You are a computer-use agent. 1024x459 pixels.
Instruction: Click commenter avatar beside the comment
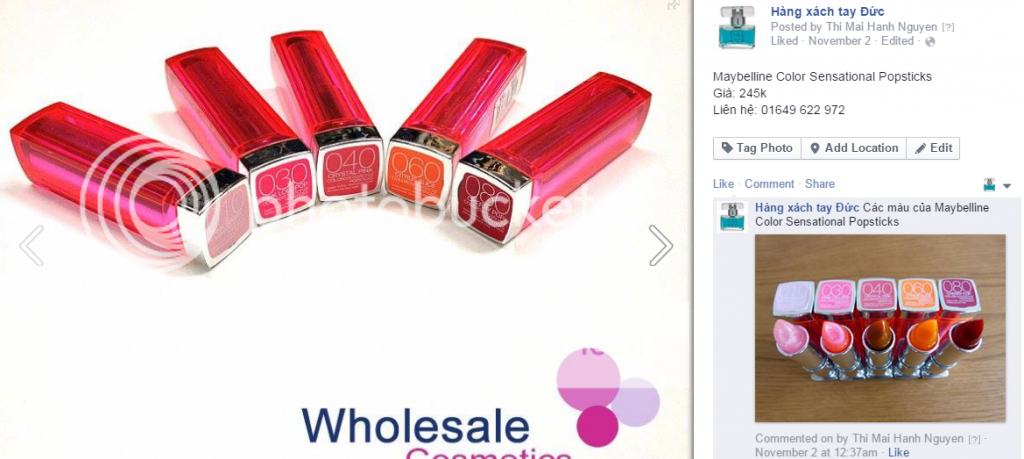pos(732,216)
